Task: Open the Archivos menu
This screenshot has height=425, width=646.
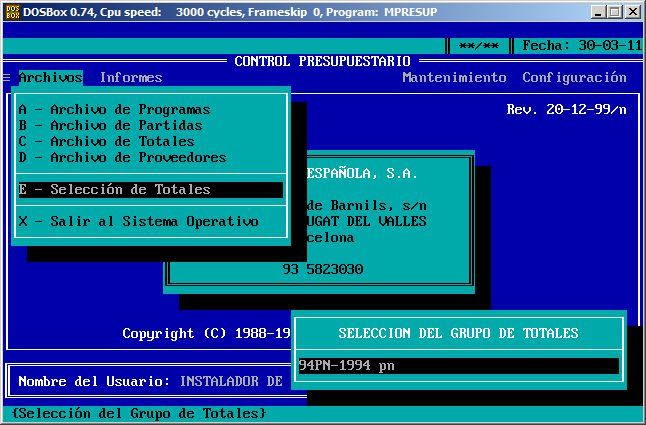Action: coord(50,78)
